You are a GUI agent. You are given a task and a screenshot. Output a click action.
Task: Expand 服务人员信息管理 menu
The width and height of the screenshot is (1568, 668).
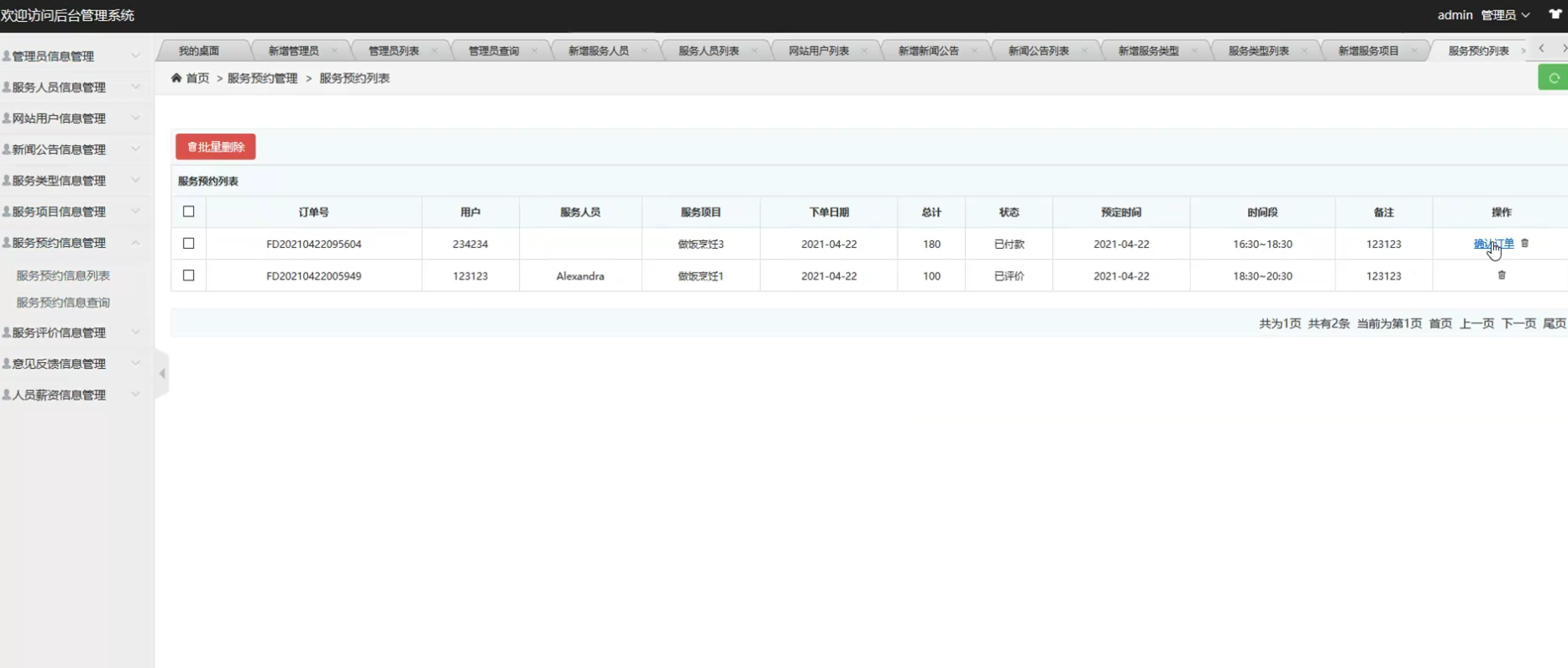[x=76, y=87]
